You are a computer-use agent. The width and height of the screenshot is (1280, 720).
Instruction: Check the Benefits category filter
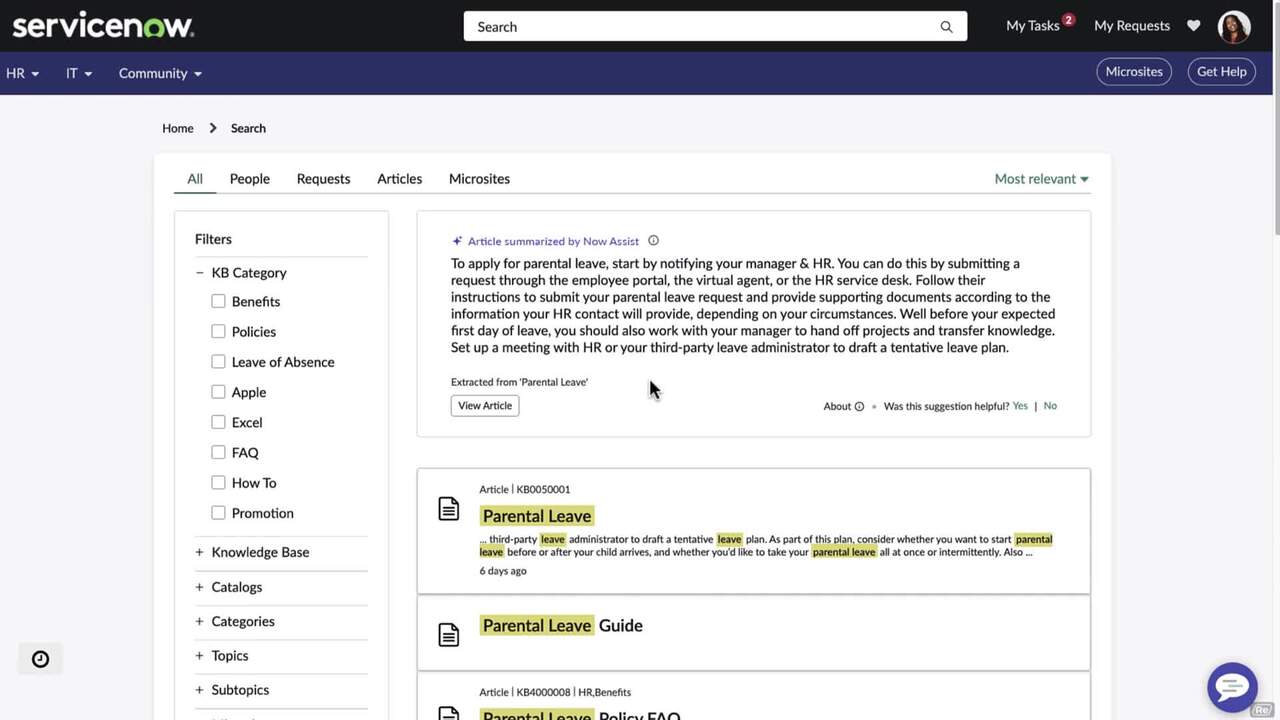[218, 300]
